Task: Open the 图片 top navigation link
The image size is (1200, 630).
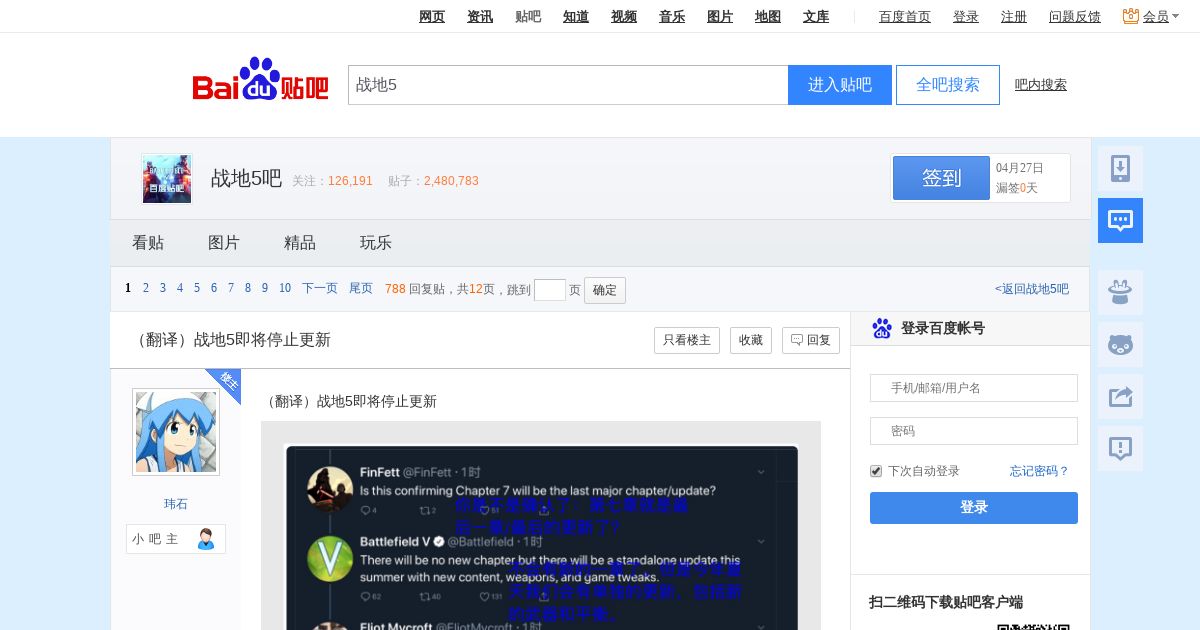Action: point(720,16)
